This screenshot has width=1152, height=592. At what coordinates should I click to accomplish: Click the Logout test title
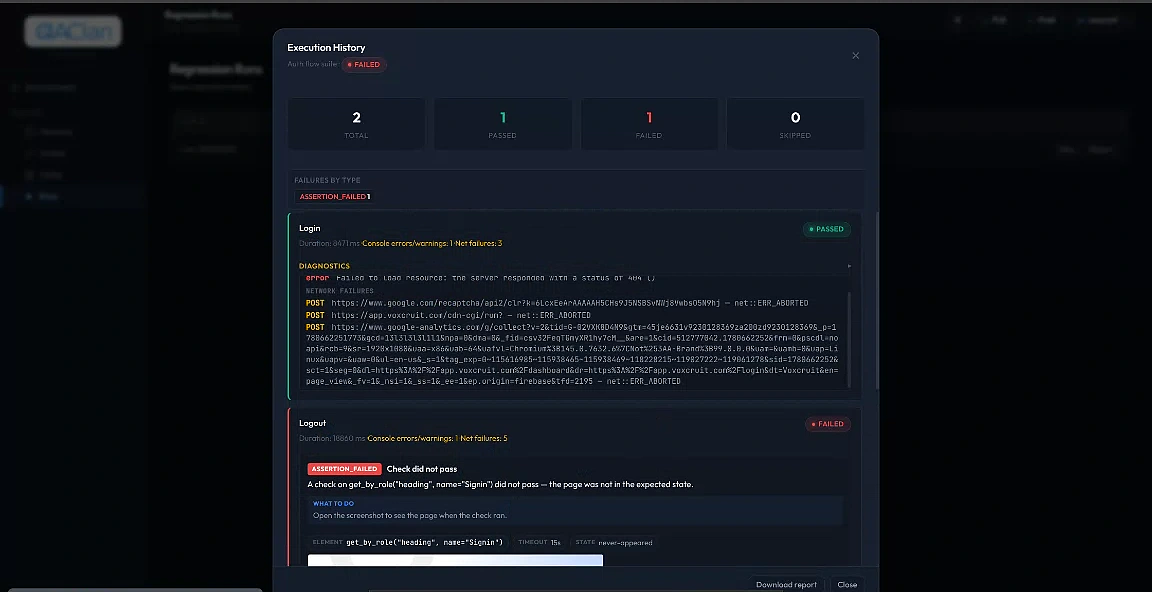point(312,423)
